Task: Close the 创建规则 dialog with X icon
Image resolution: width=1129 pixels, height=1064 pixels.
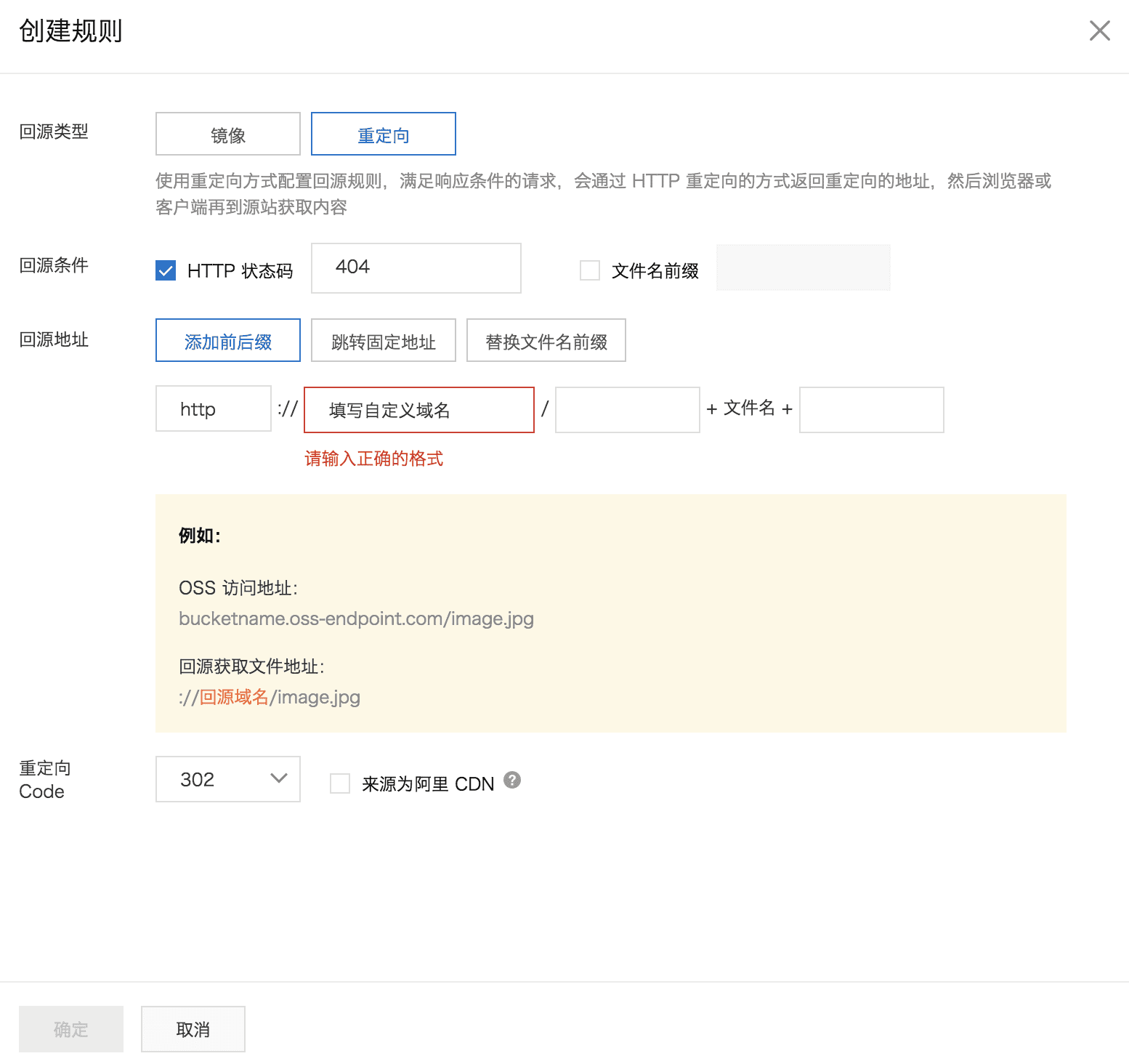Action: coord(1099,31)
